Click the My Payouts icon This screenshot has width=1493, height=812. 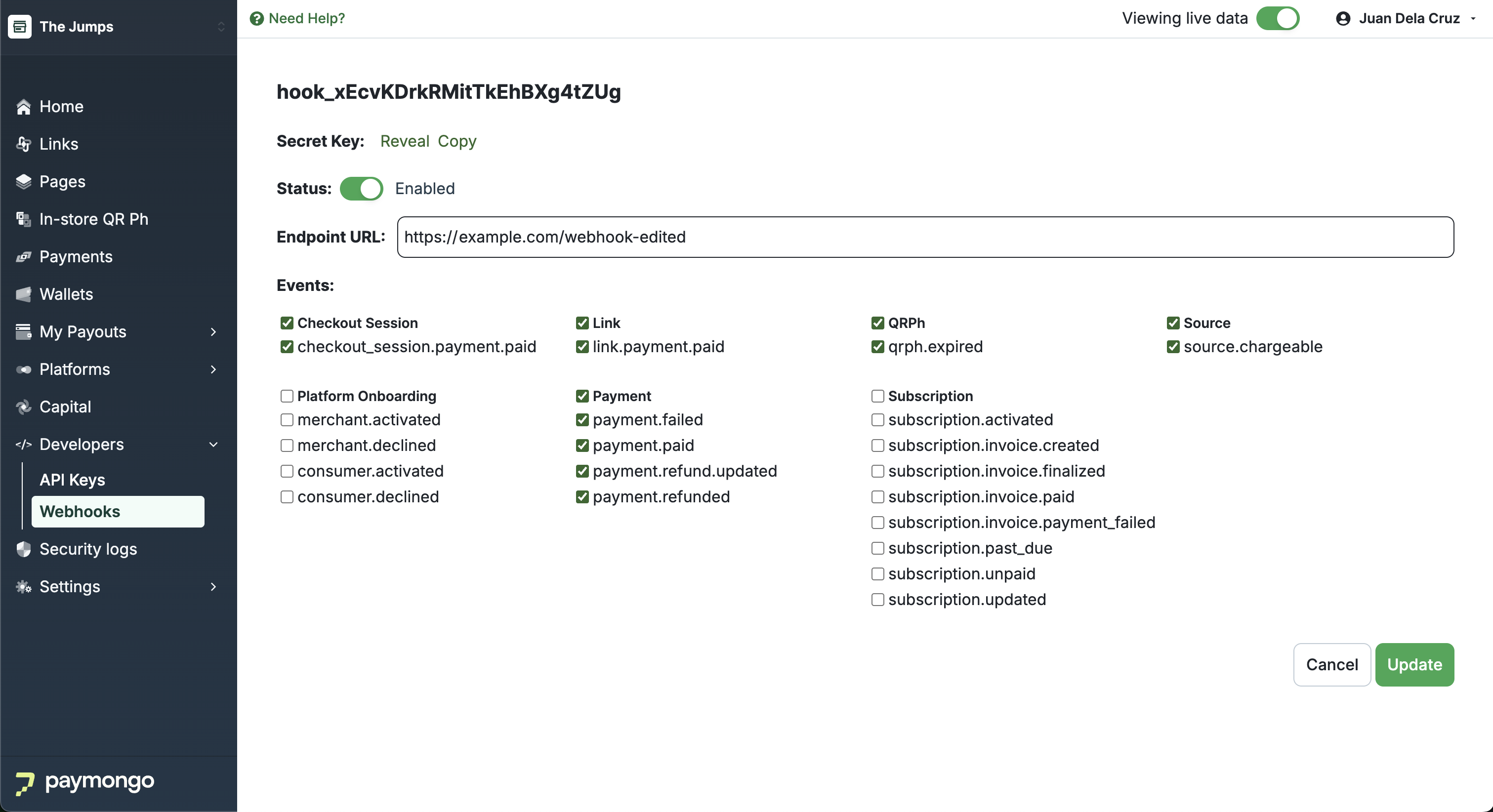(x=24, y=332)
